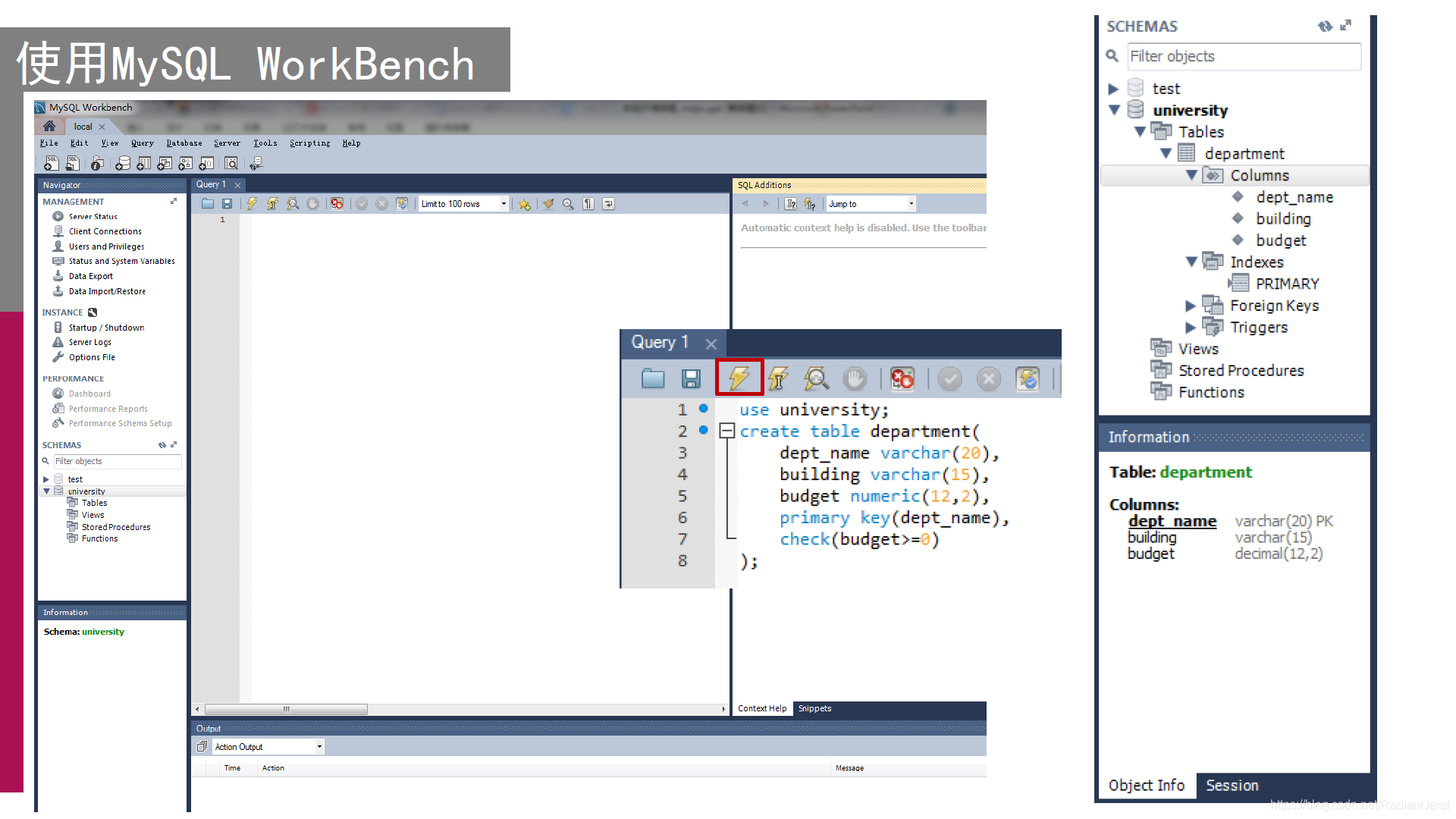Collapse the create table code fold box
1456x819 pixels.
(x=726, y=431)
